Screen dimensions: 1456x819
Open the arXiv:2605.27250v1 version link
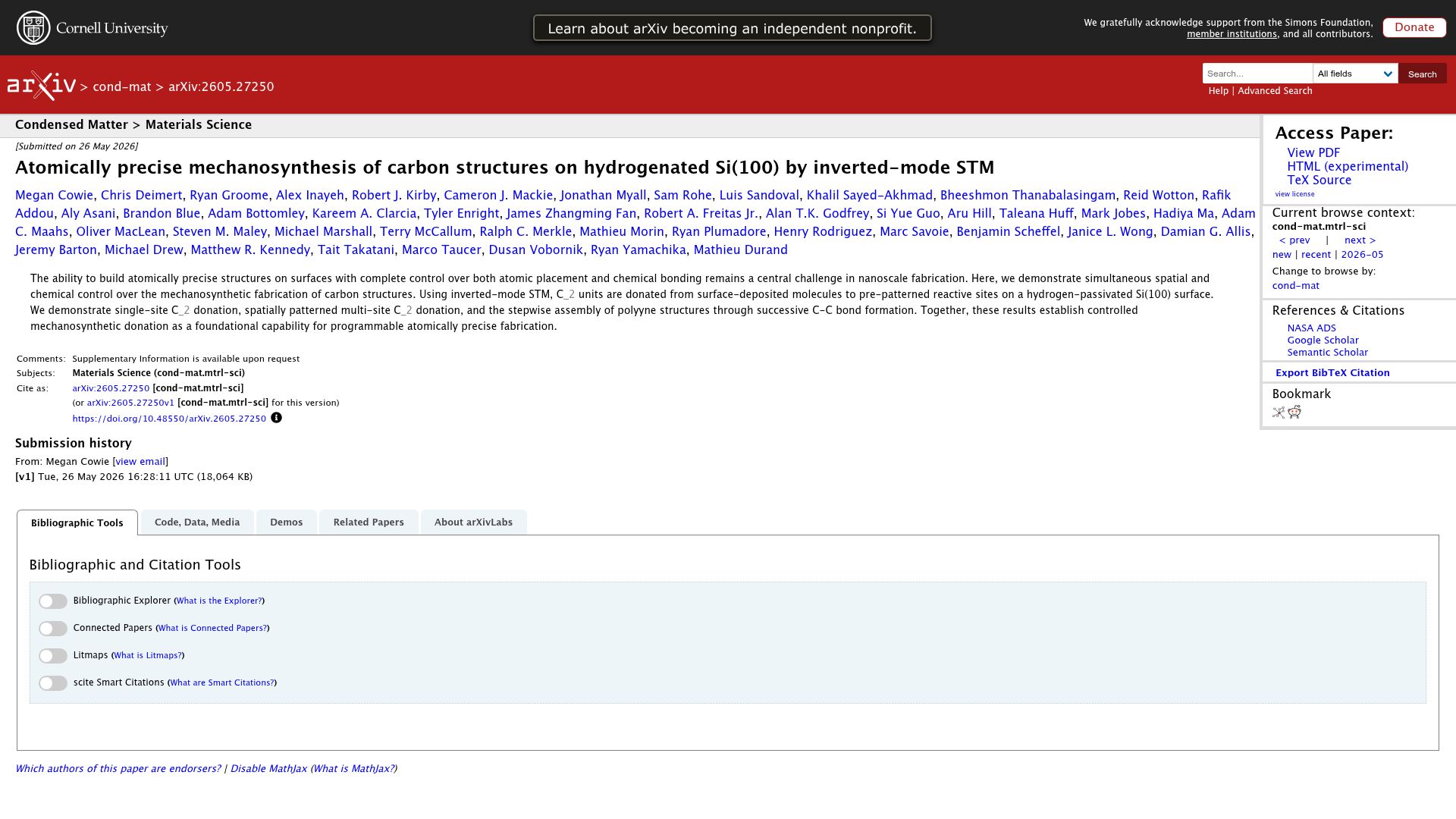pyautogui.click(x=130, y=403)
